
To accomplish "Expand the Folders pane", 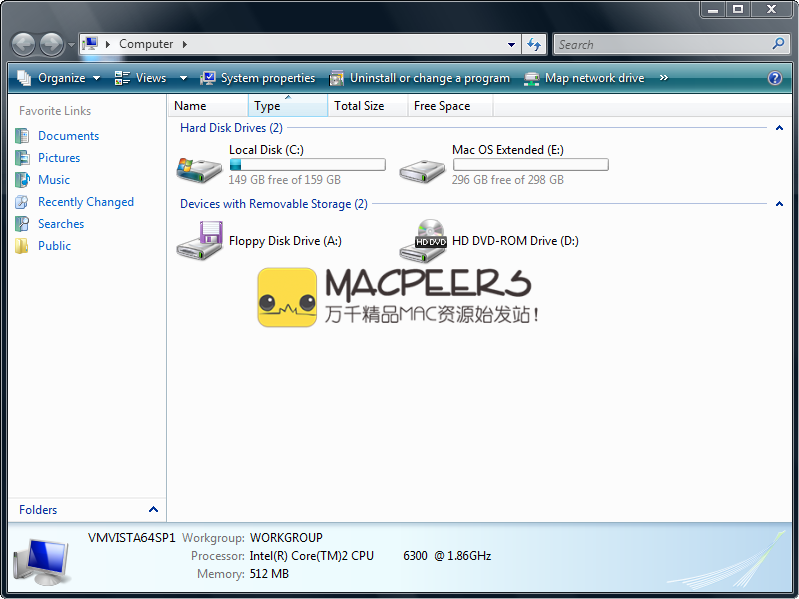I will [x=153, y=509].
